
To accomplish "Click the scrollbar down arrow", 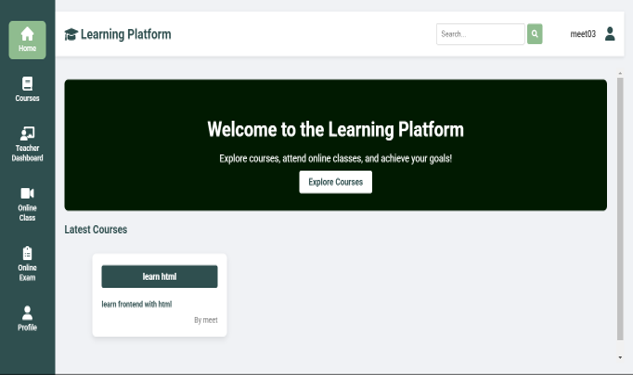I will coord(620,357).
